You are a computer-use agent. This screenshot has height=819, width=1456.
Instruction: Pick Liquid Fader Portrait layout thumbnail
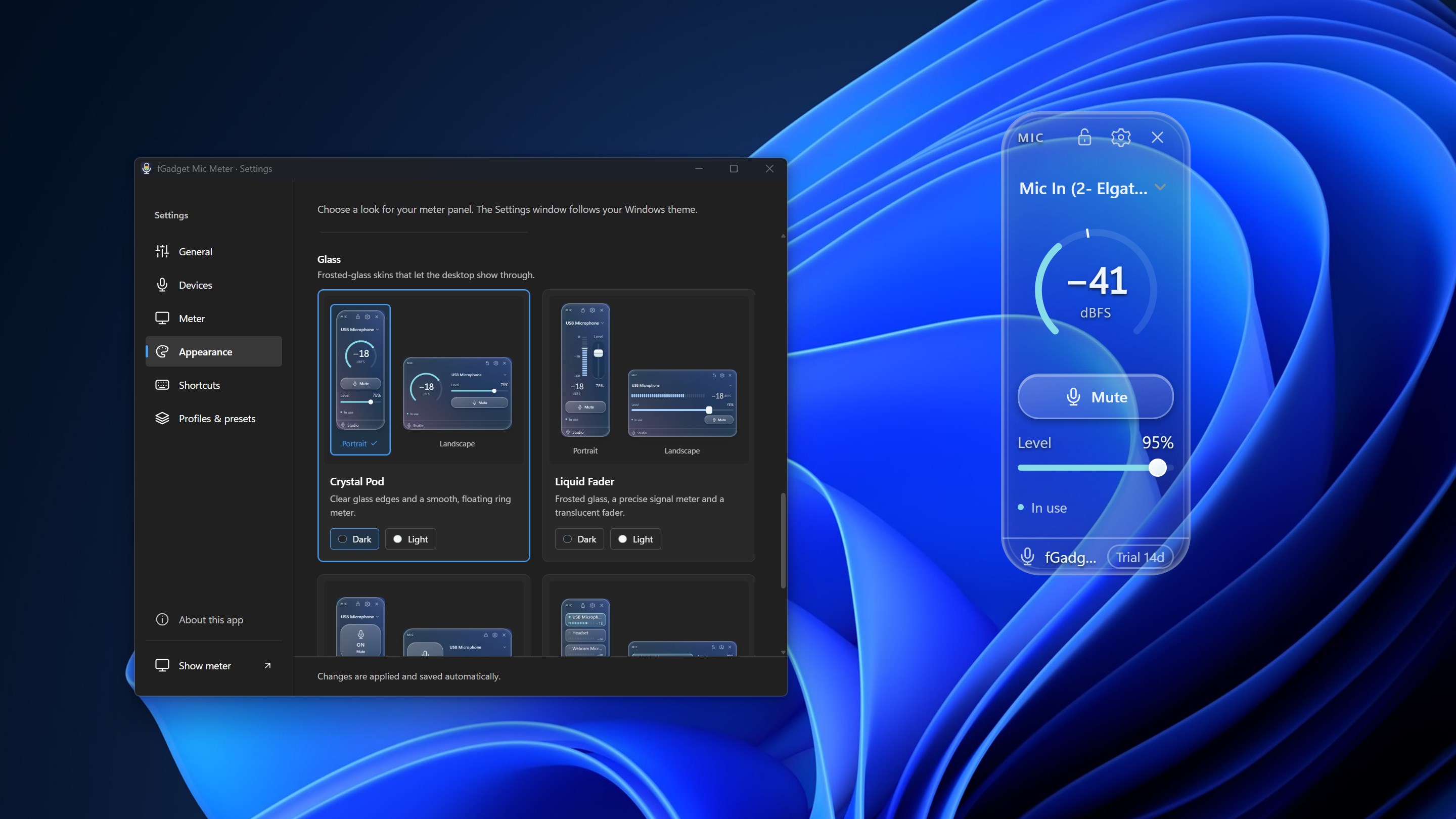coord(585,379)
